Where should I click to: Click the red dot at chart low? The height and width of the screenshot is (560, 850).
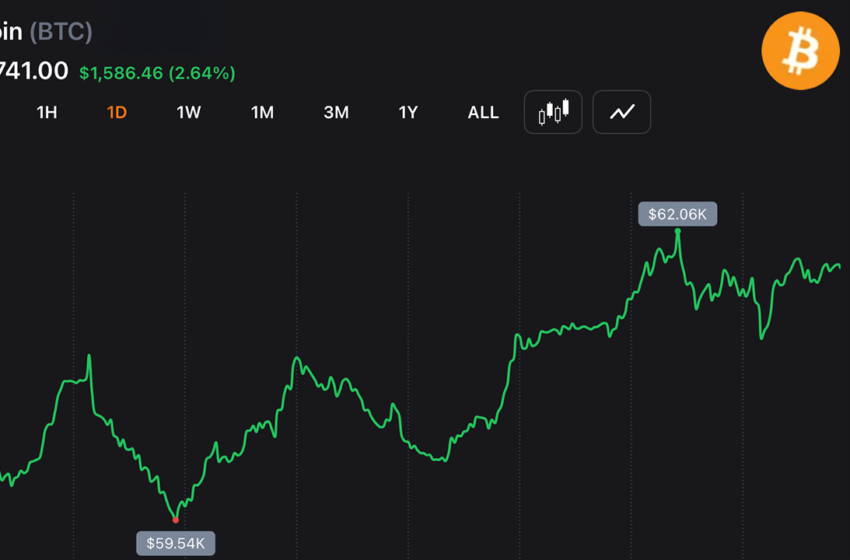coord(176,520)
